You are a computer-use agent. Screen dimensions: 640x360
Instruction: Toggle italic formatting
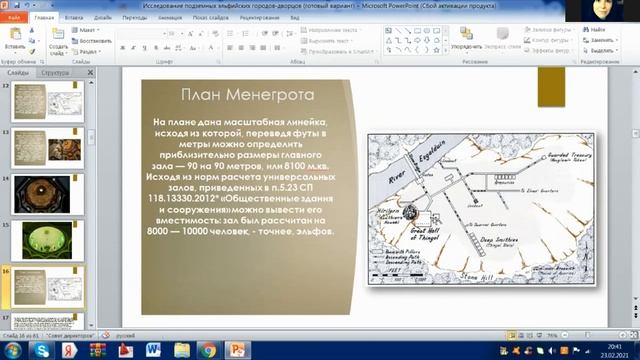click(133, 48)
